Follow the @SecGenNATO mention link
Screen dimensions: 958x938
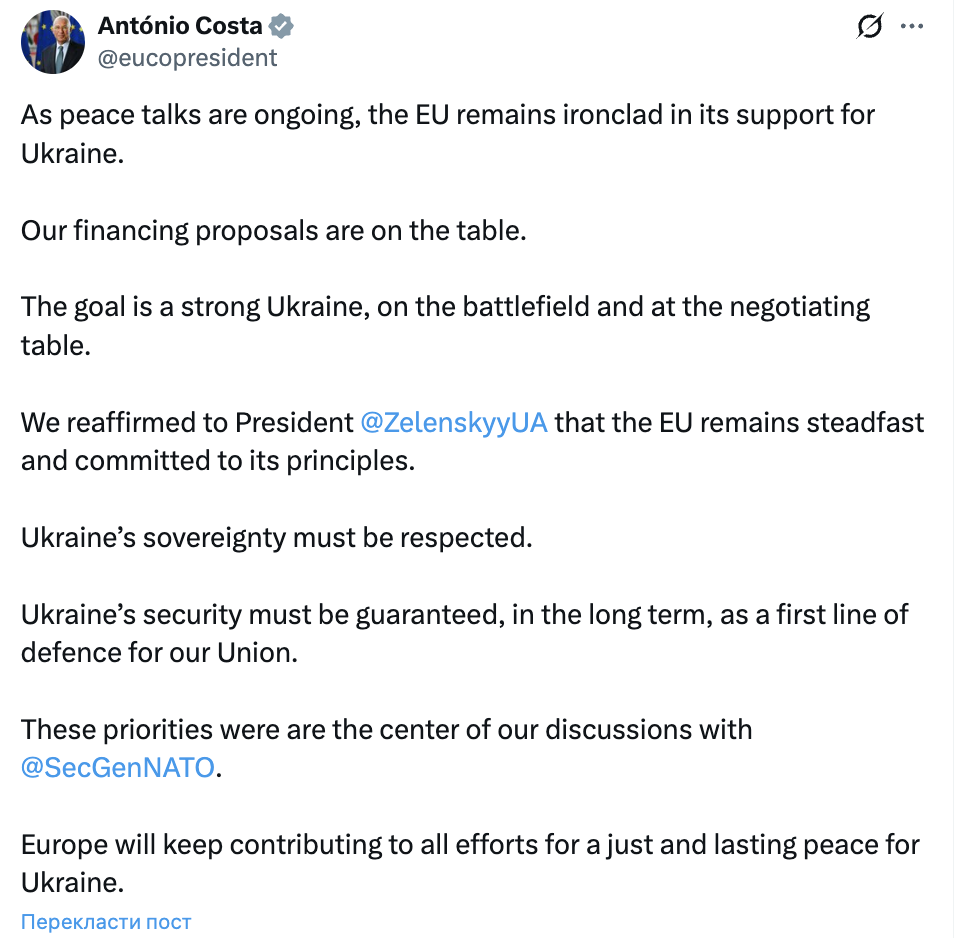point(117,769)
